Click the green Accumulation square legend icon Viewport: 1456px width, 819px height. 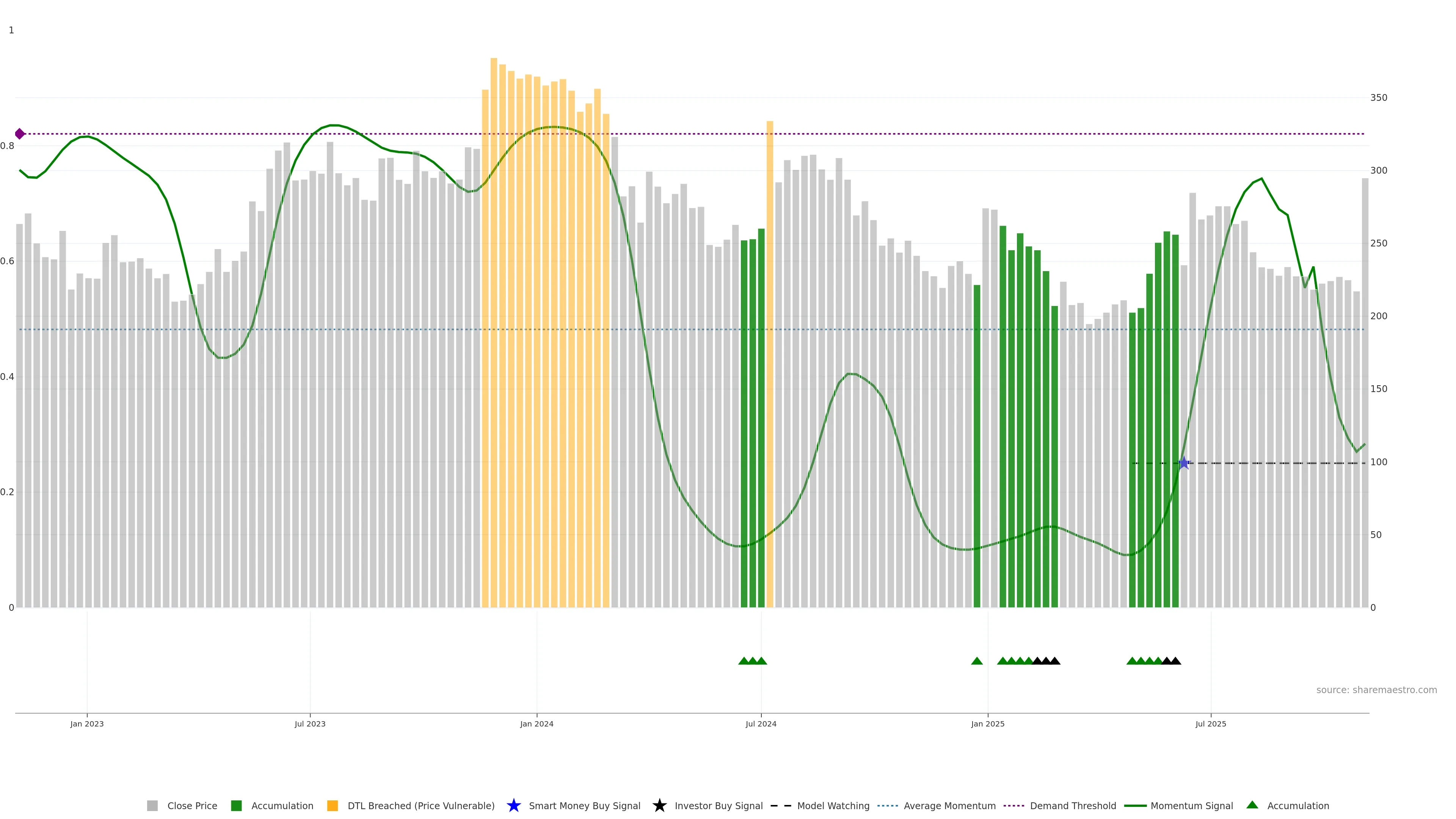236,805
